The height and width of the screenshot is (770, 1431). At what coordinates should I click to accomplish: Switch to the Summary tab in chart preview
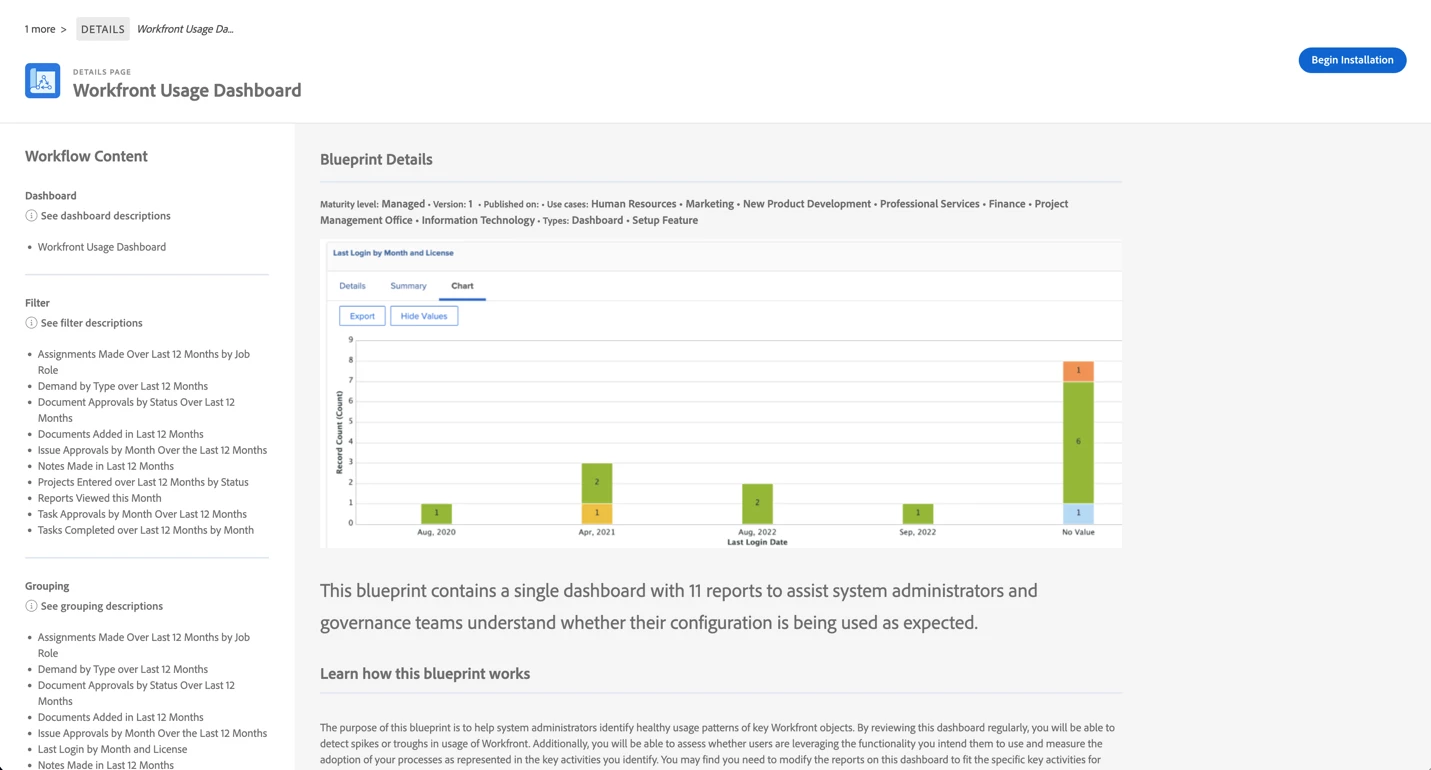pos(408,286)
